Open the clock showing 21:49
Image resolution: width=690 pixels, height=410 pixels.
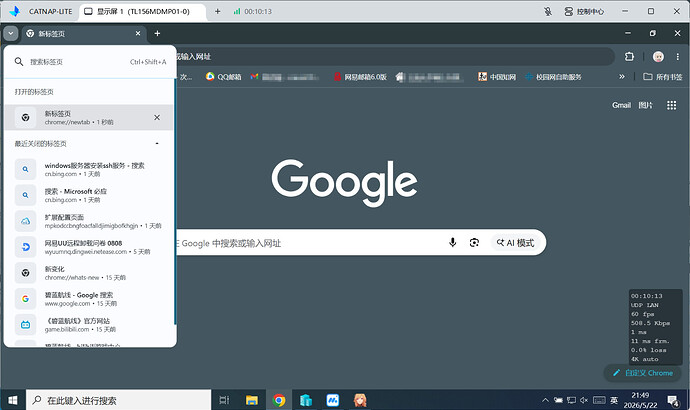coord(640,400)
